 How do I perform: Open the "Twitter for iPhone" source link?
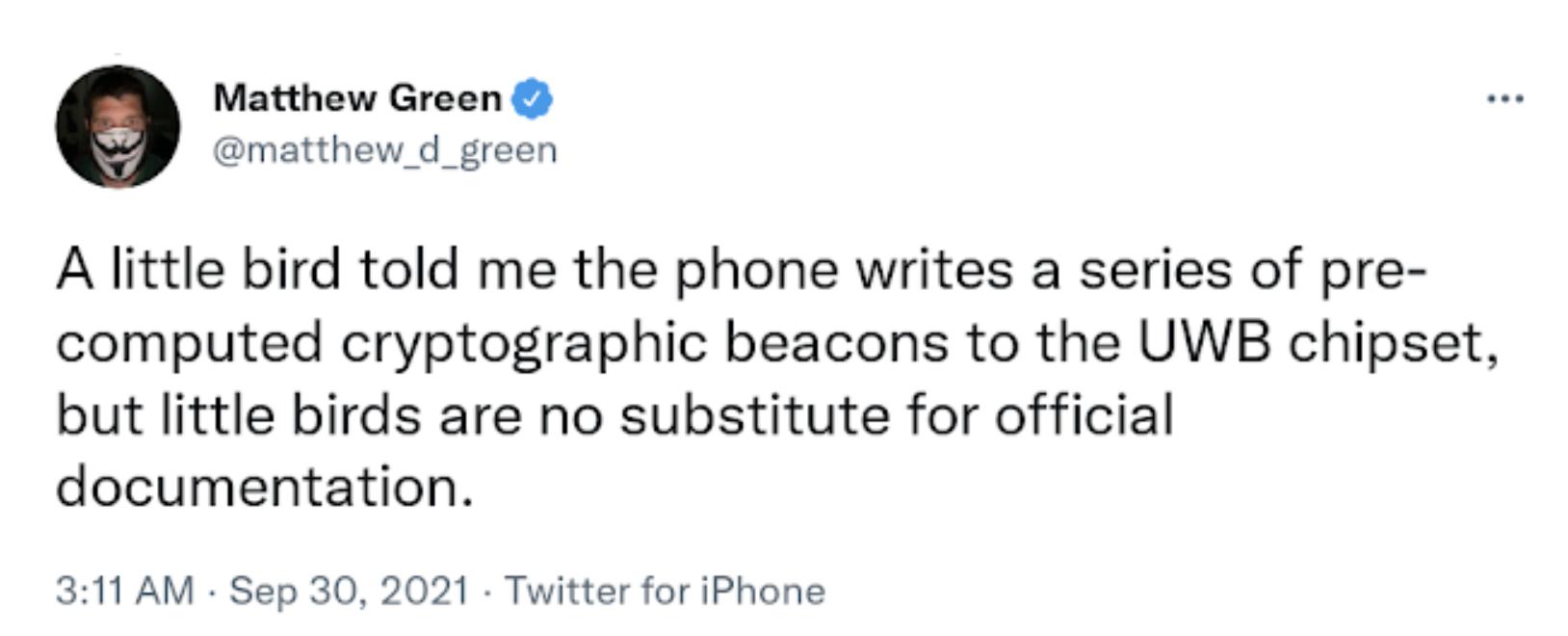(665, 591)
